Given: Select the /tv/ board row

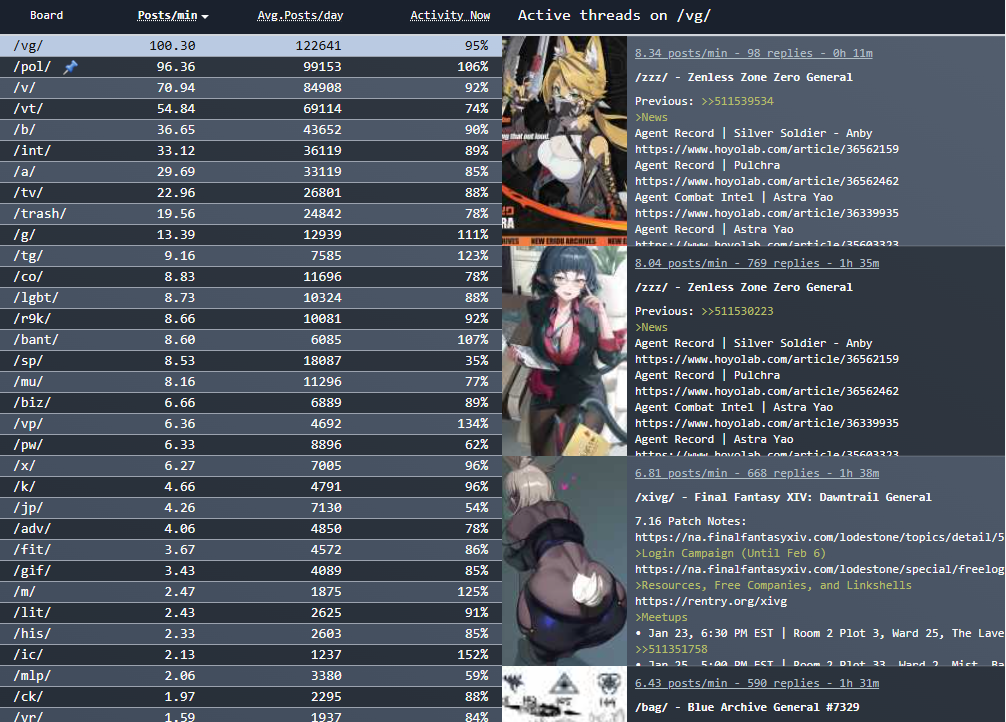Looking at the screenshot, I should [251, 193].
